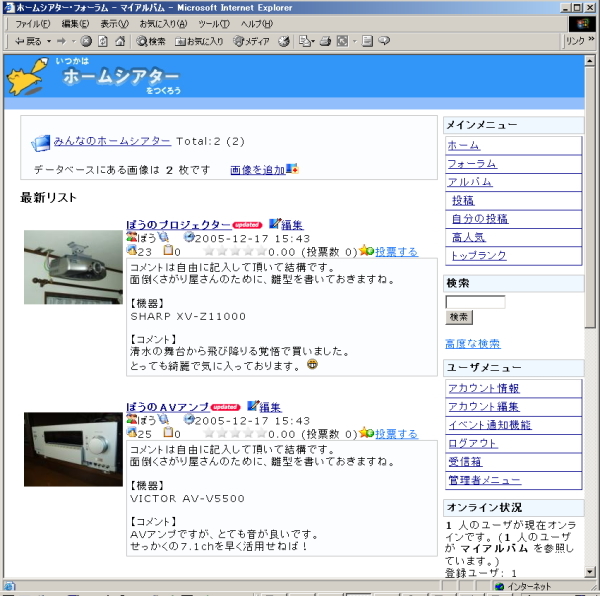Click the Print toolbar icon
This screenshot has width=600, height=596.
coord(325,41)
